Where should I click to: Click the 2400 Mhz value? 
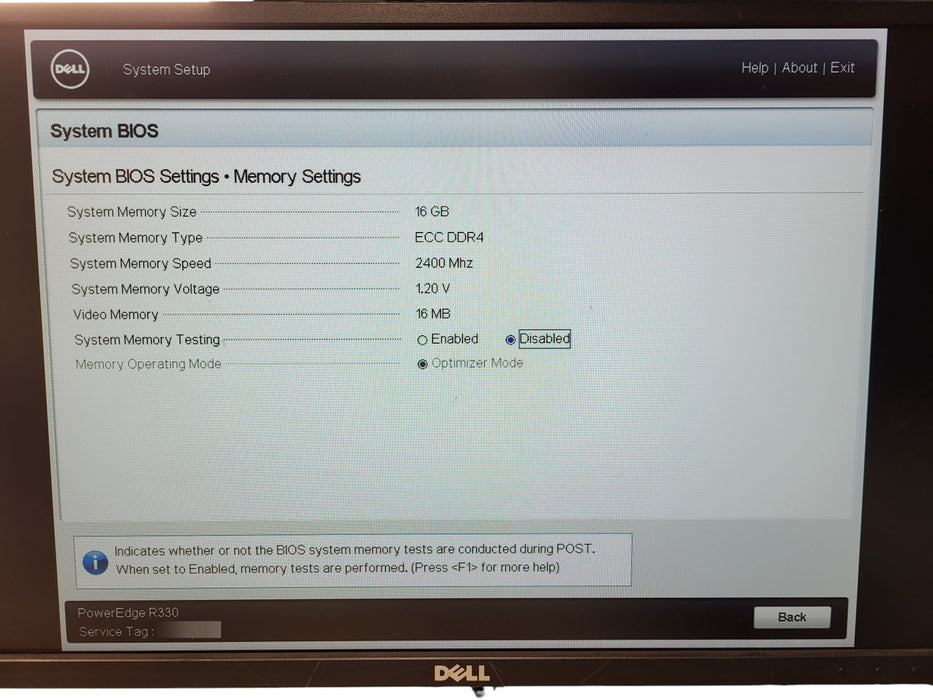coord(444,263)
